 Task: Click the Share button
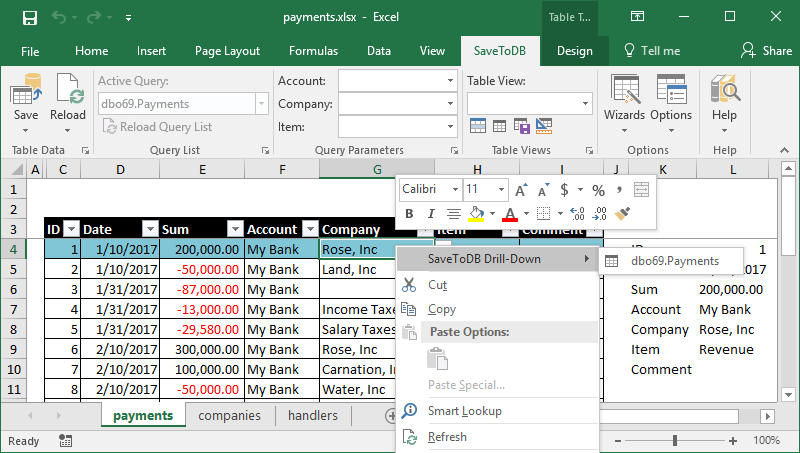[766, 51]
